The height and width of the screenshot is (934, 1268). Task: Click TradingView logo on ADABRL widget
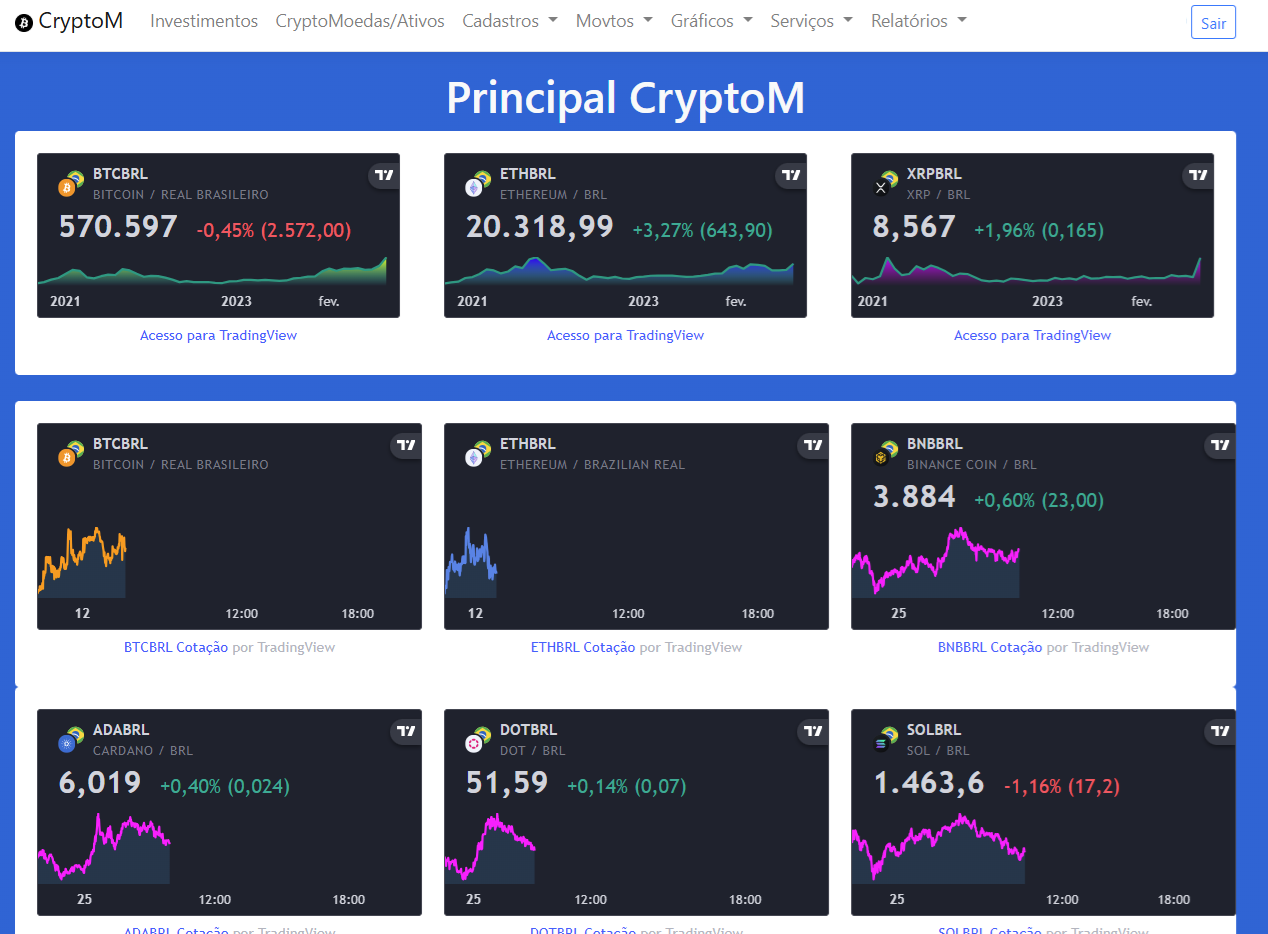406,731
